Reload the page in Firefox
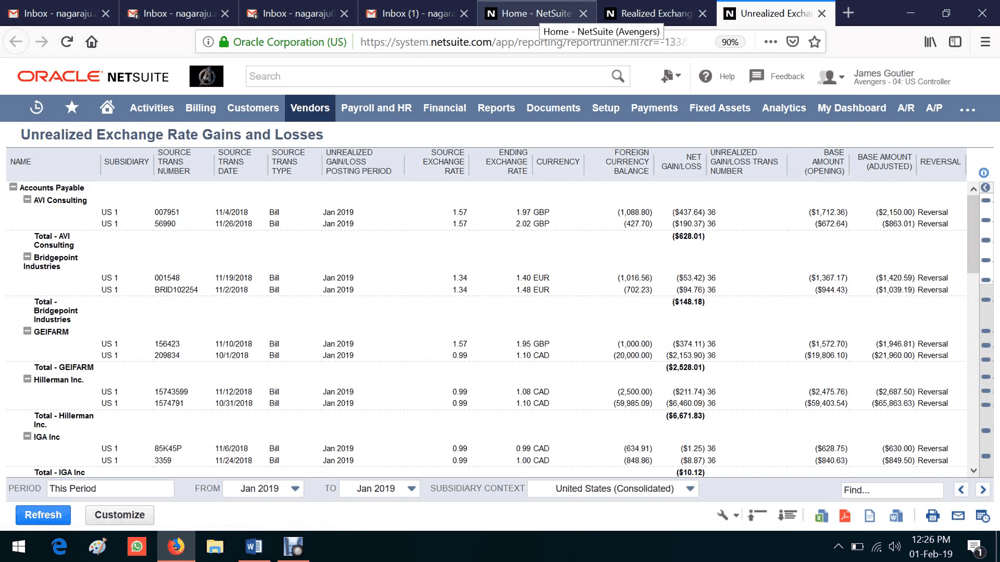1000x562 pixels. click(67, 41)
